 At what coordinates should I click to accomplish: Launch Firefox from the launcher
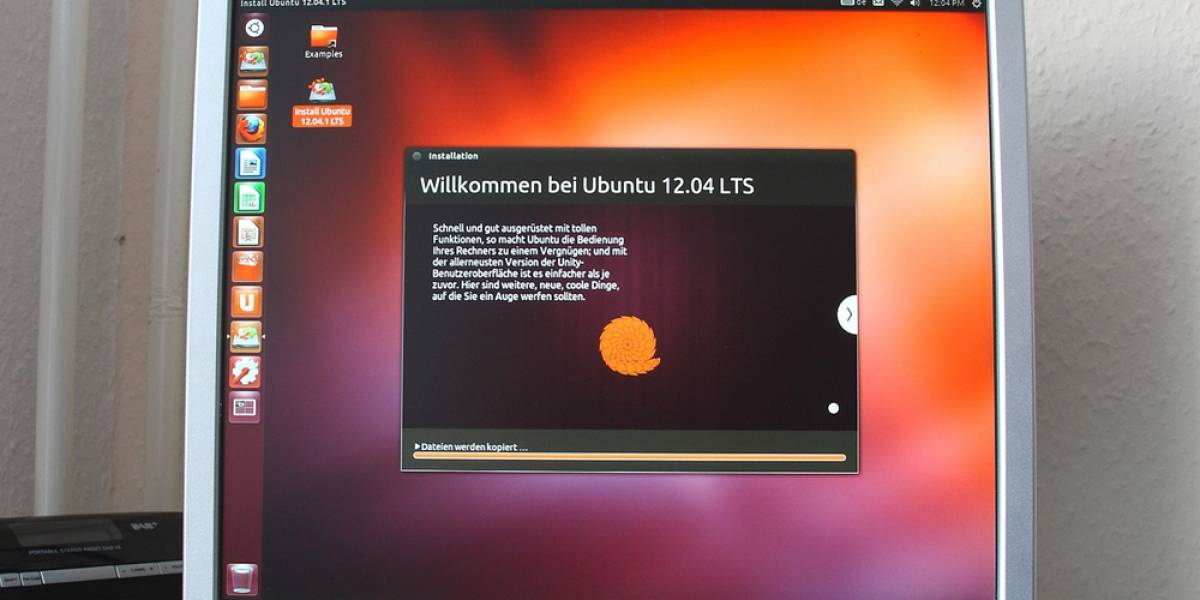coord(250,128)
